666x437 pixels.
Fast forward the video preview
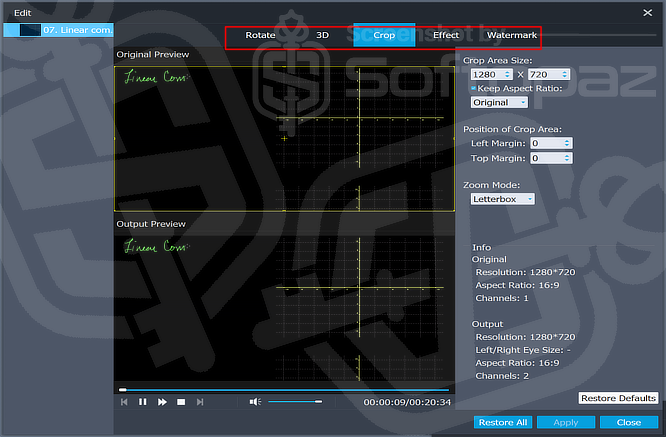(162, 402)
